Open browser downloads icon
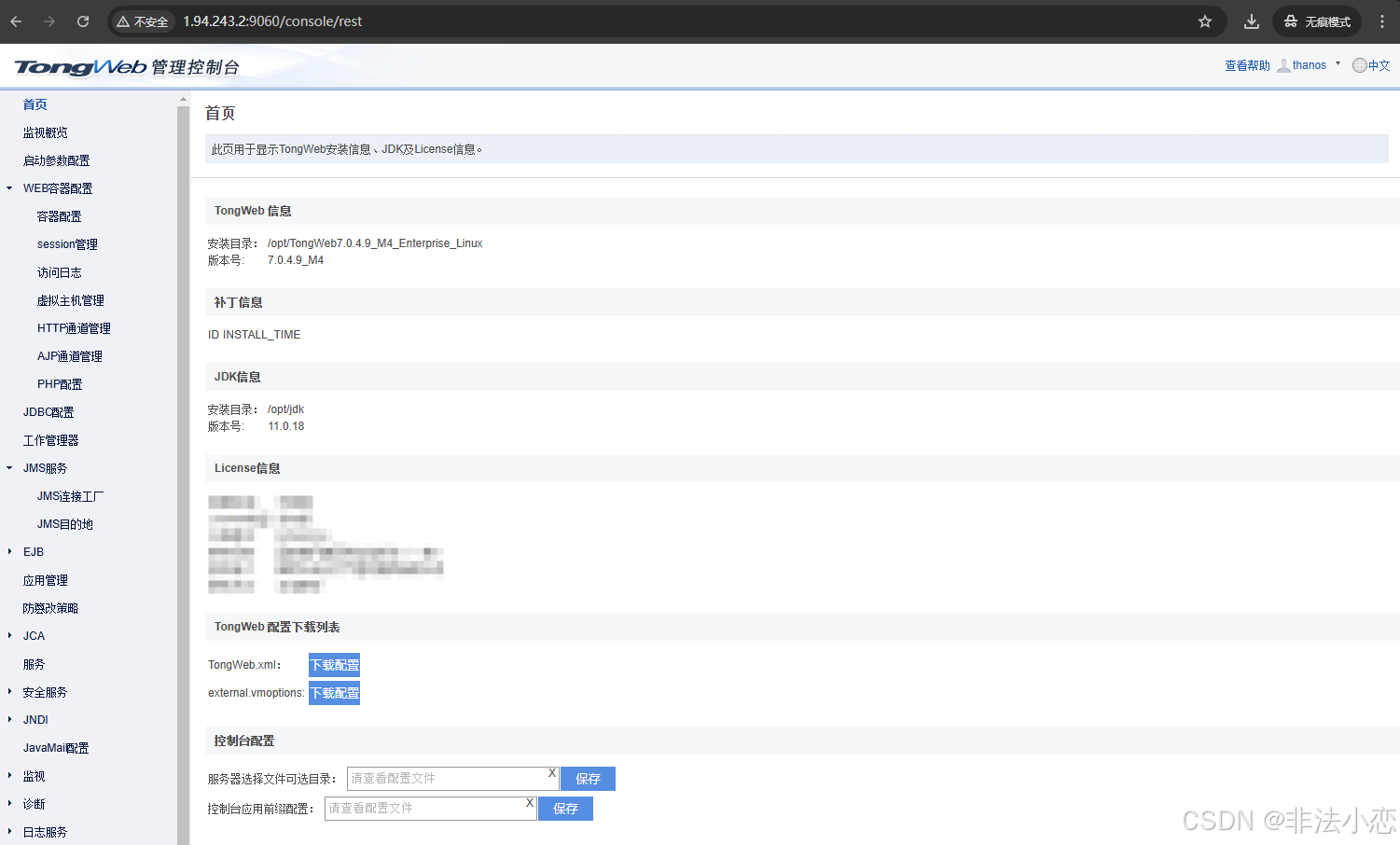1400x845 pixels. [x=1252, y=21]
